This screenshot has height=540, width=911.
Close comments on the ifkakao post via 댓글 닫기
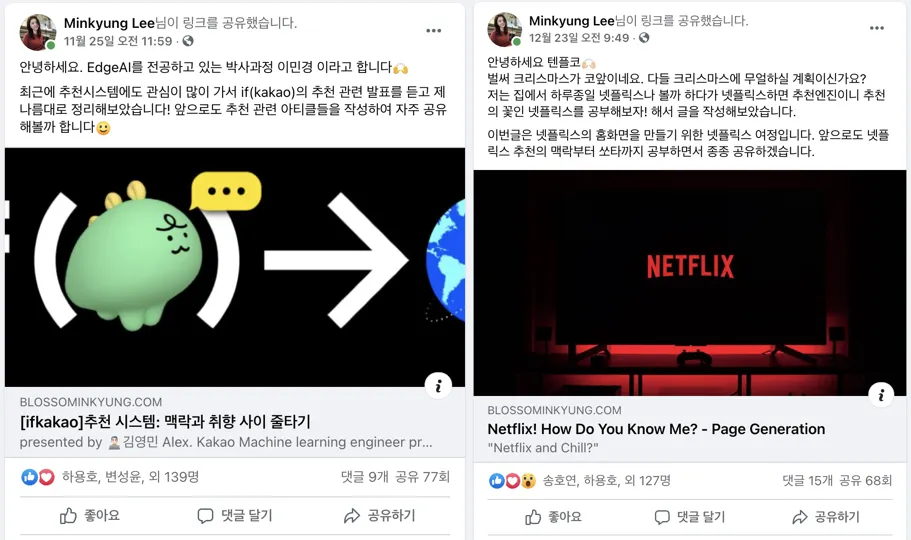point(235,516)
